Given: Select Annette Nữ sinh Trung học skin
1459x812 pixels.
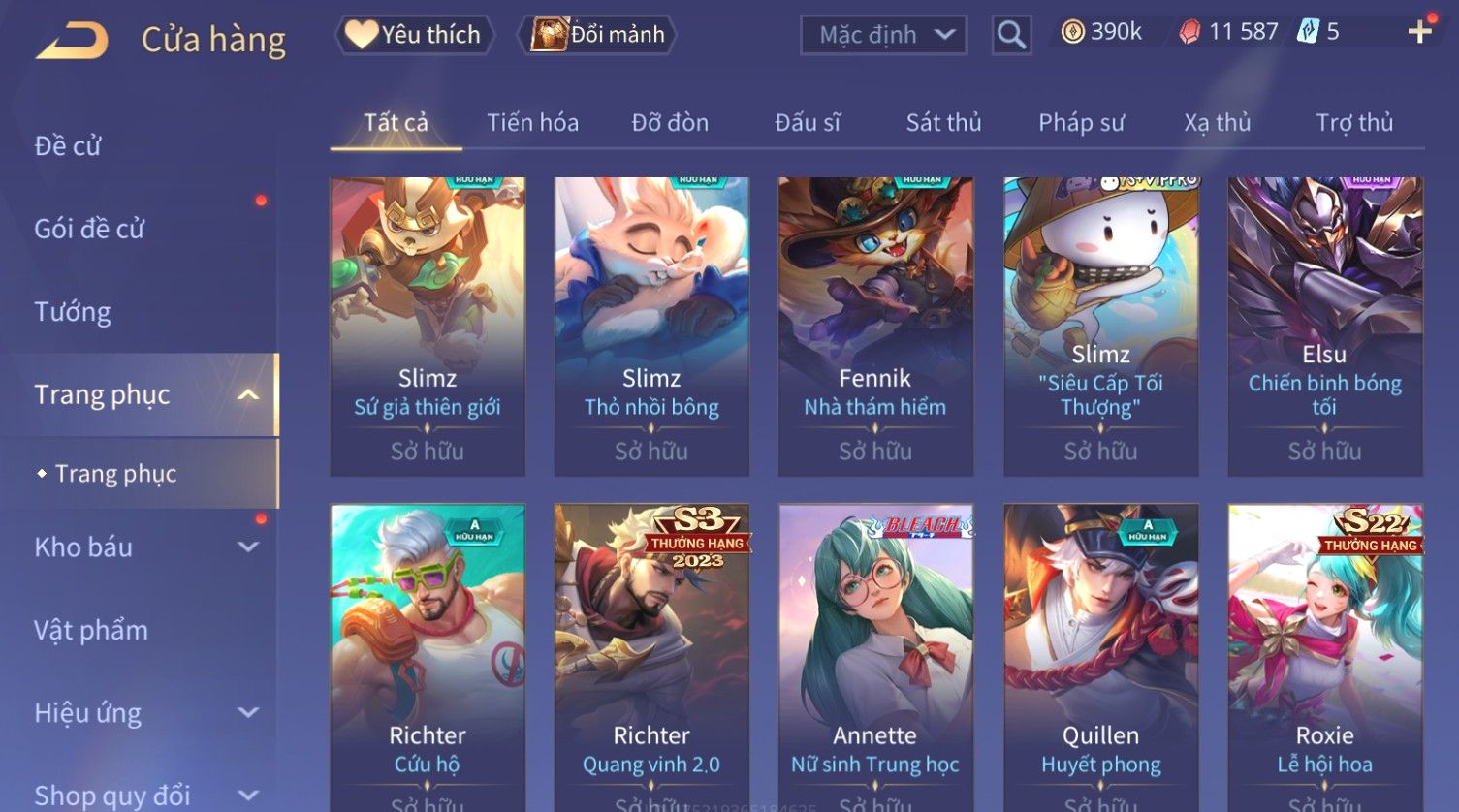Looking at the screenshot, I should (875, 658).
